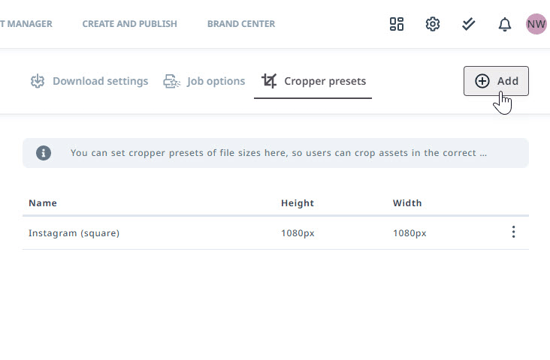The image size is (550, 360).
Task: Click the Height column header
Action: click(x=297, y=203)
